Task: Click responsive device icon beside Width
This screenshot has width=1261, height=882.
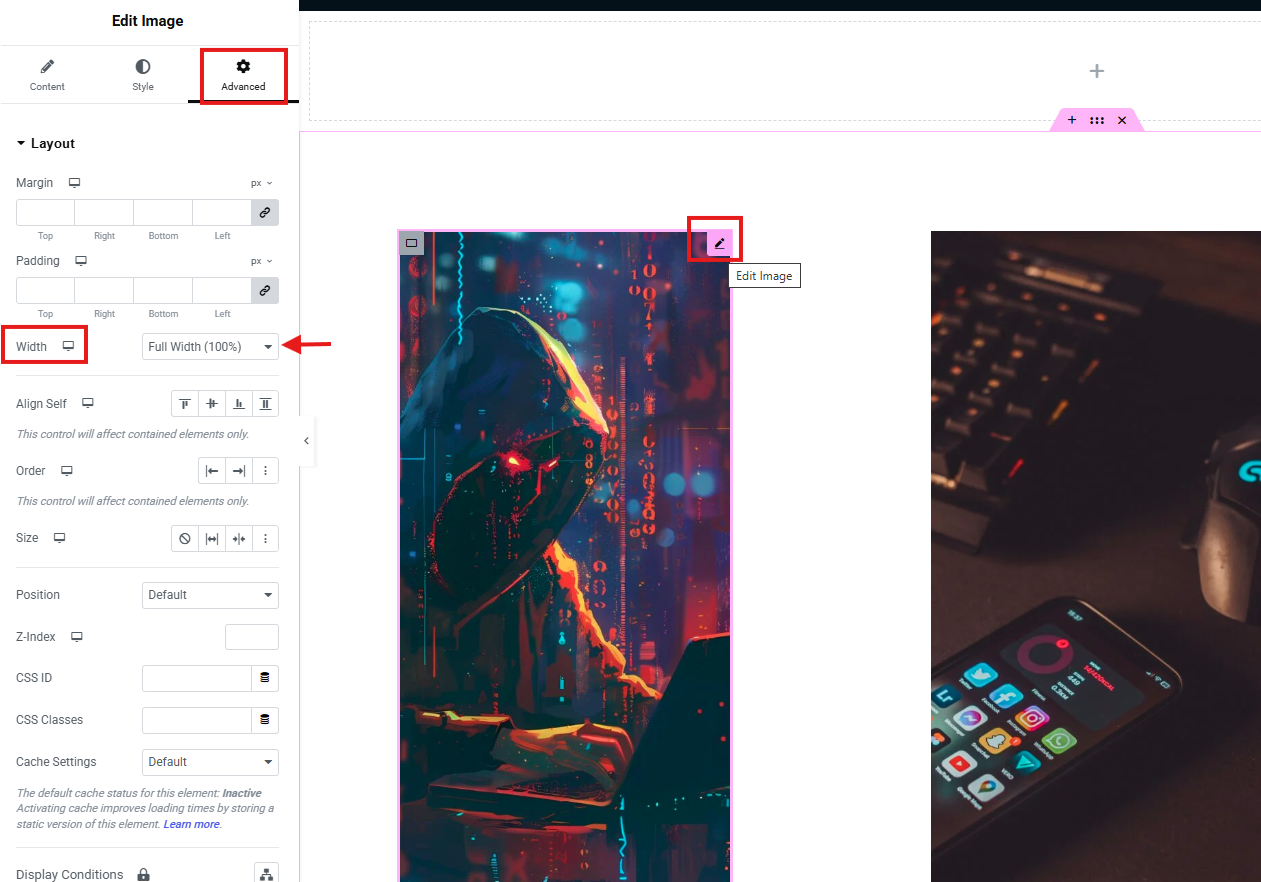Action: [68, 346]
